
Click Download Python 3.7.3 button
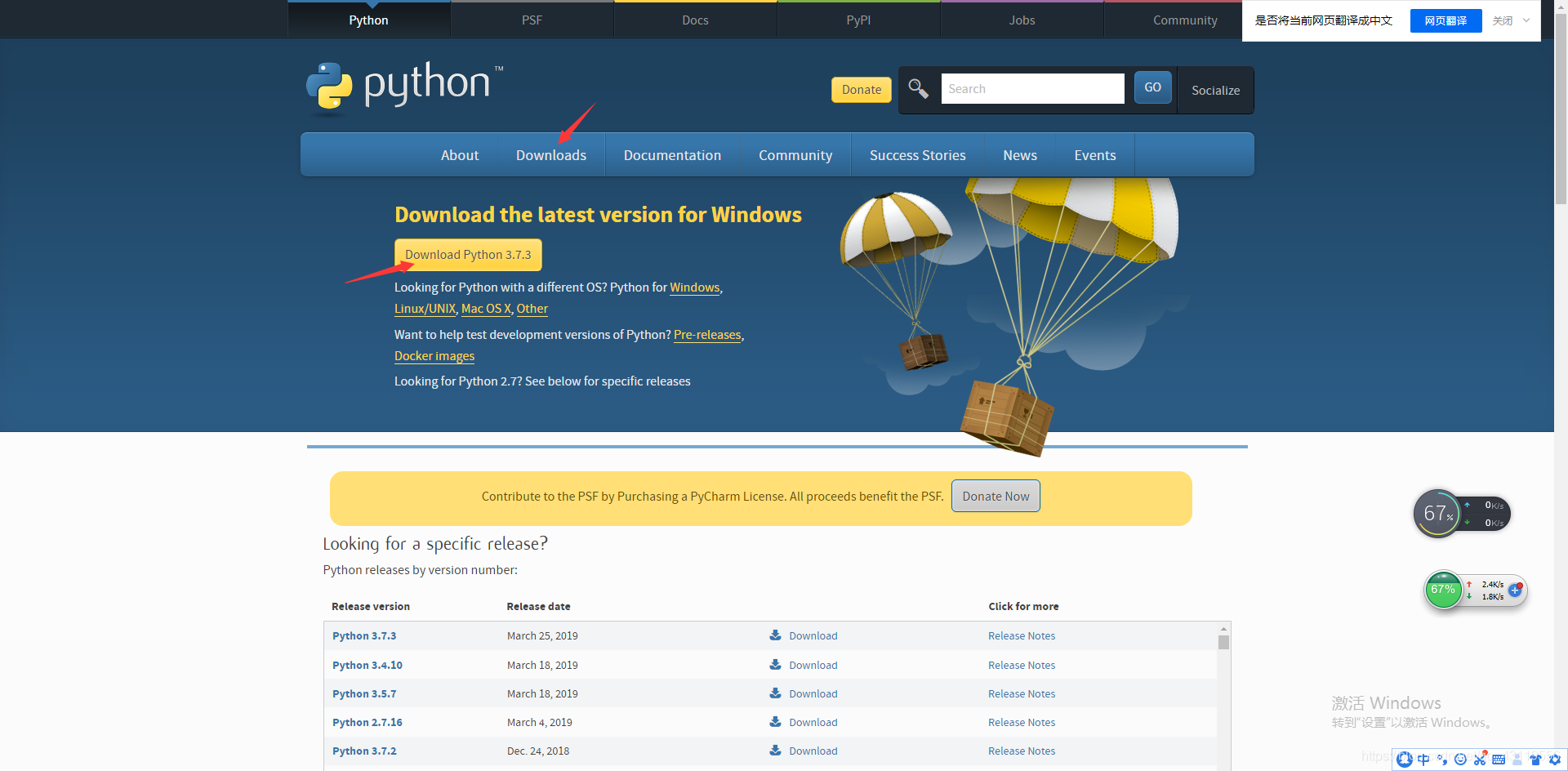(x=468, y=255)
